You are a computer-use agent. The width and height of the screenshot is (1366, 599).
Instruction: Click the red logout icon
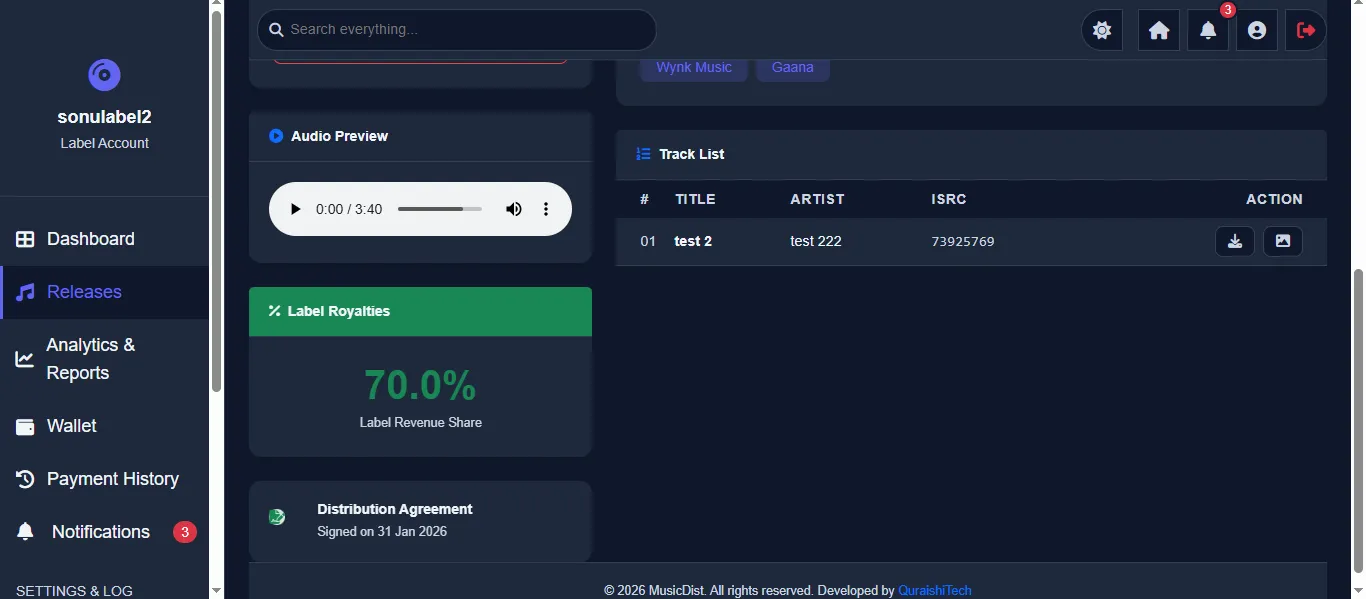coord(1306,30)
